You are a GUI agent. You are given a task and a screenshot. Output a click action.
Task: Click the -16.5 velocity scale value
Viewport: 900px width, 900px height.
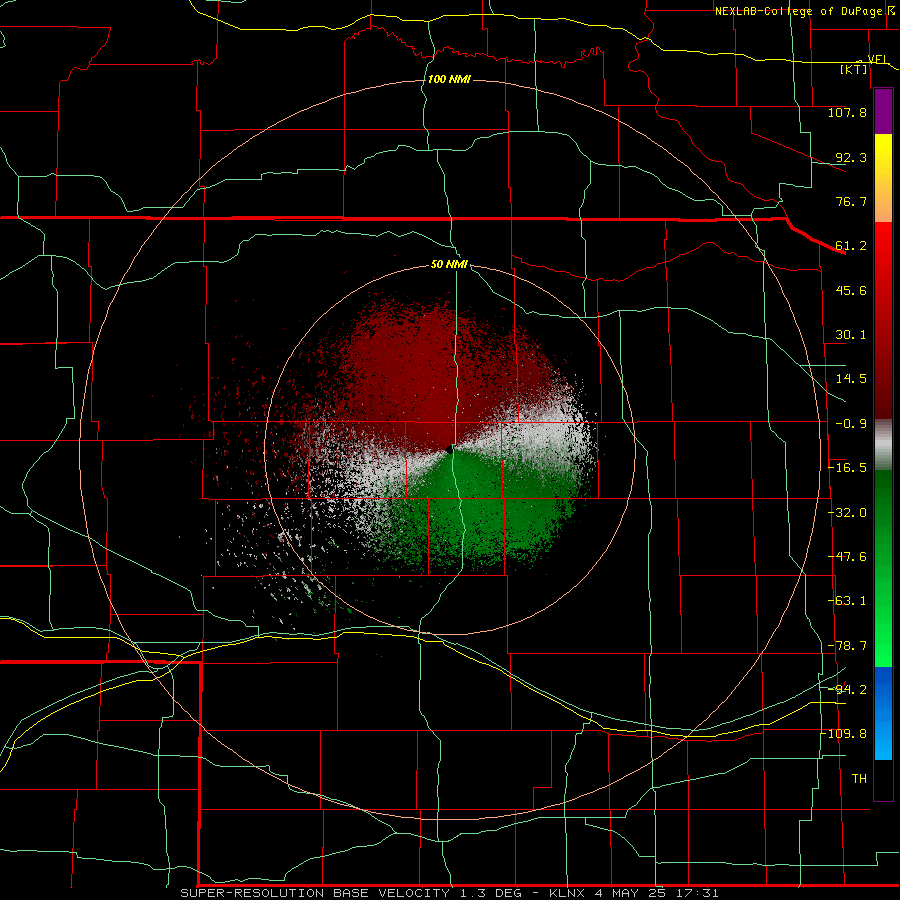coord(847,468)
